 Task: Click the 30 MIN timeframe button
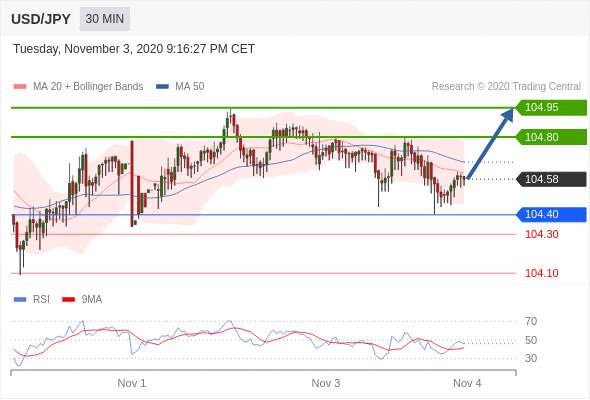click(x=105, y=18)
